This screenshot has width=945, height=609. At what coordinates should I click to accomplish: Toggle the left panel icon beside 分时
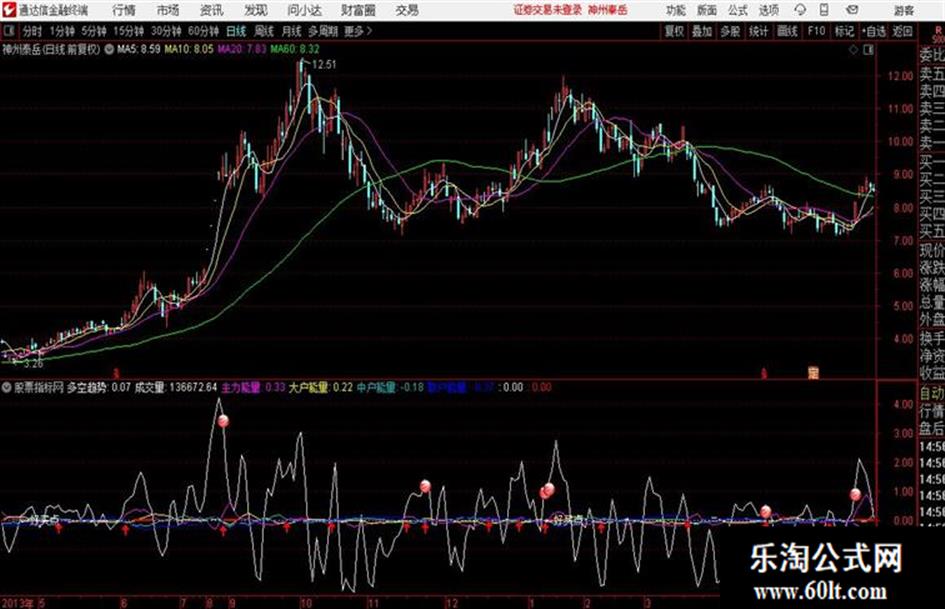click(x=8, y=31)
